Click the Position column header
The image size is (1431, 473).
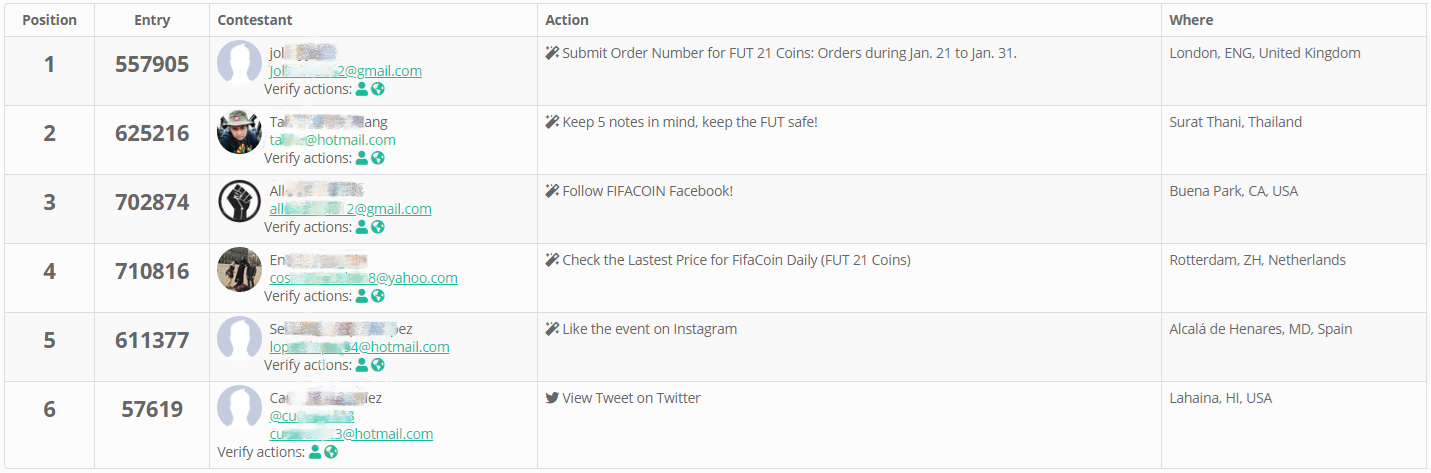49,20
